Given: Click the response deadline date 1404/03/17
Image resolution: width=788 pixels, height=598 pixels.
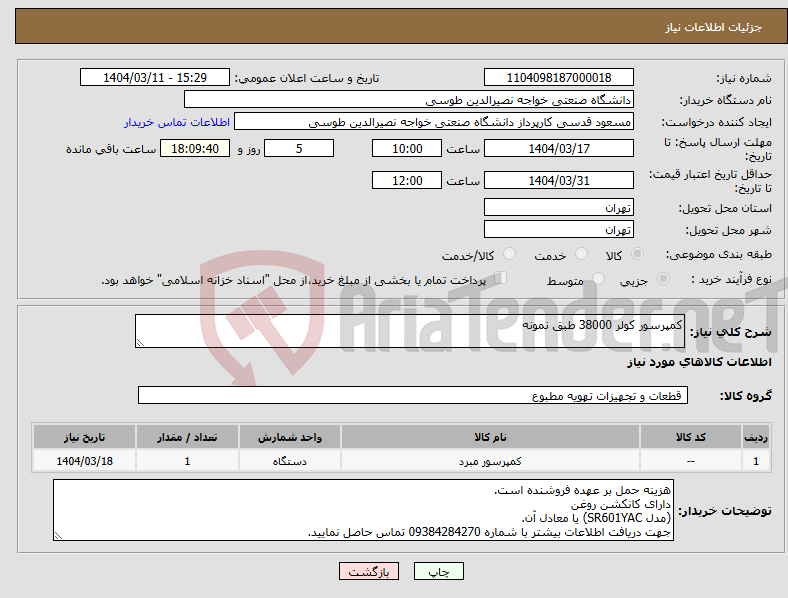Looking at the screenshot, I should [x=558, y=148].
